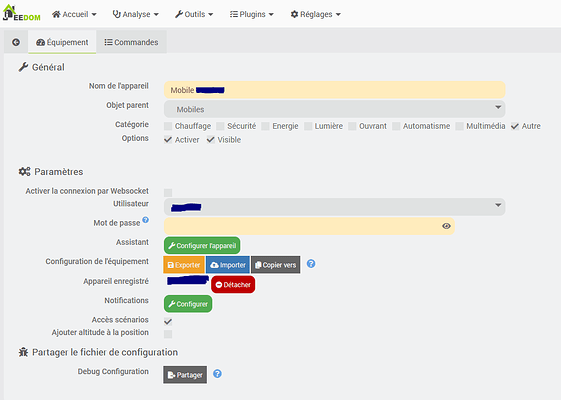561x400 pixels.
Task: Click the Nom de l'appareil field
Action: 335,90
